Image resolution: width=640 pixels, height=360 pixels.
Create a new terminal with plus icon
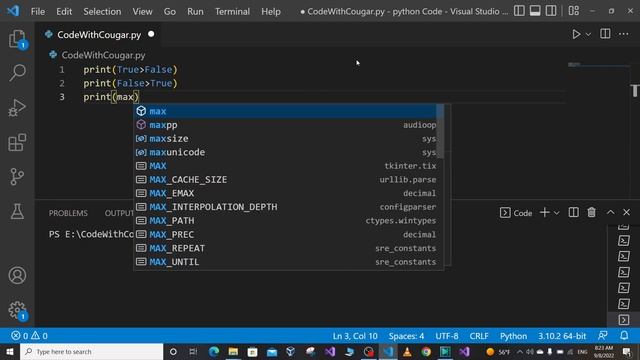(544, 212)
